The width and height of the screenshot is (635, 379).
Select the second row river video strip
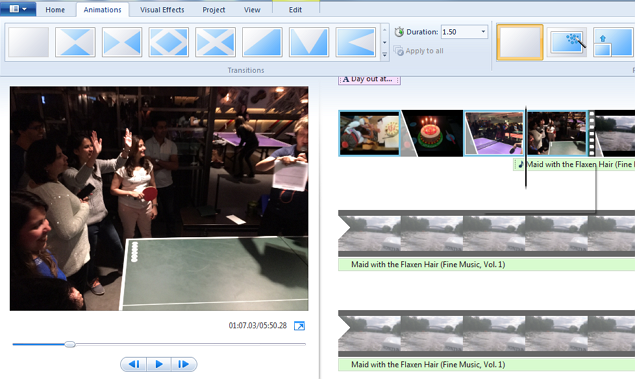486,234
